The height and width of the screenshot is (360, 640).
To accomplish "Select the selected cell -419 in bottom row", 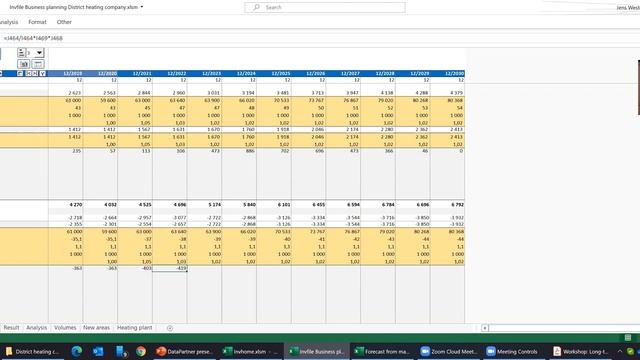I will pos(170,268).
